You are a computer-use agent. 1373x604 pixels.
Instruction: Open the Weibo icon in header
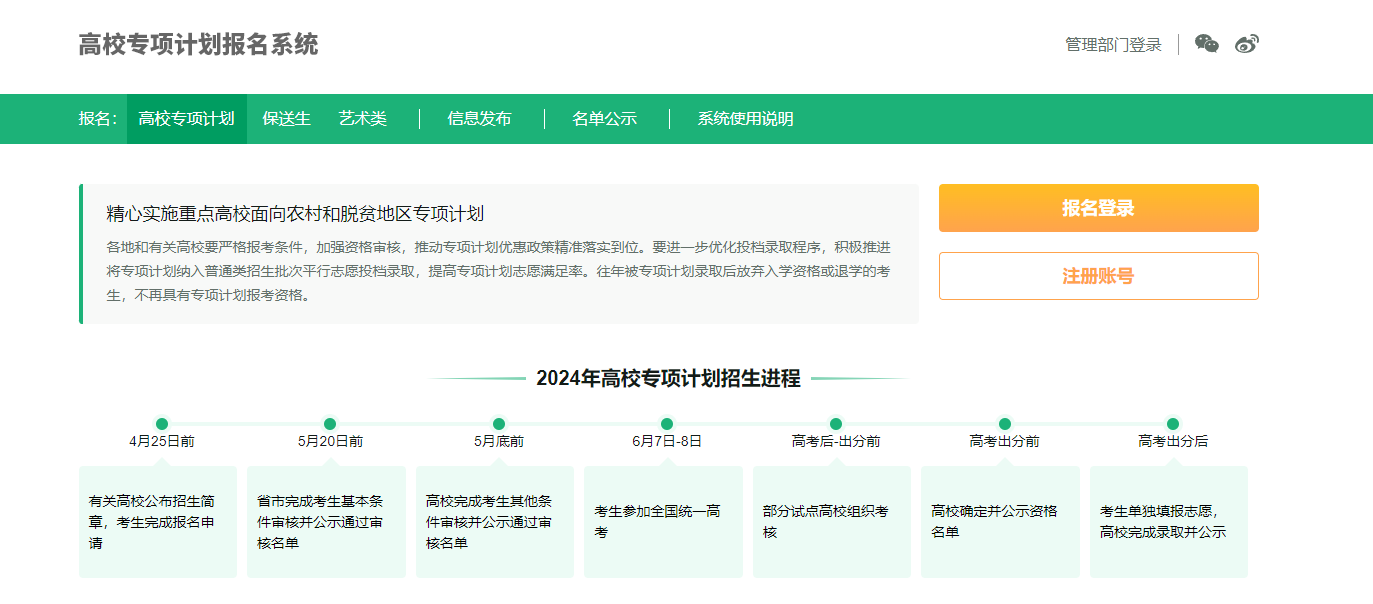click(x=1246, y=44)
